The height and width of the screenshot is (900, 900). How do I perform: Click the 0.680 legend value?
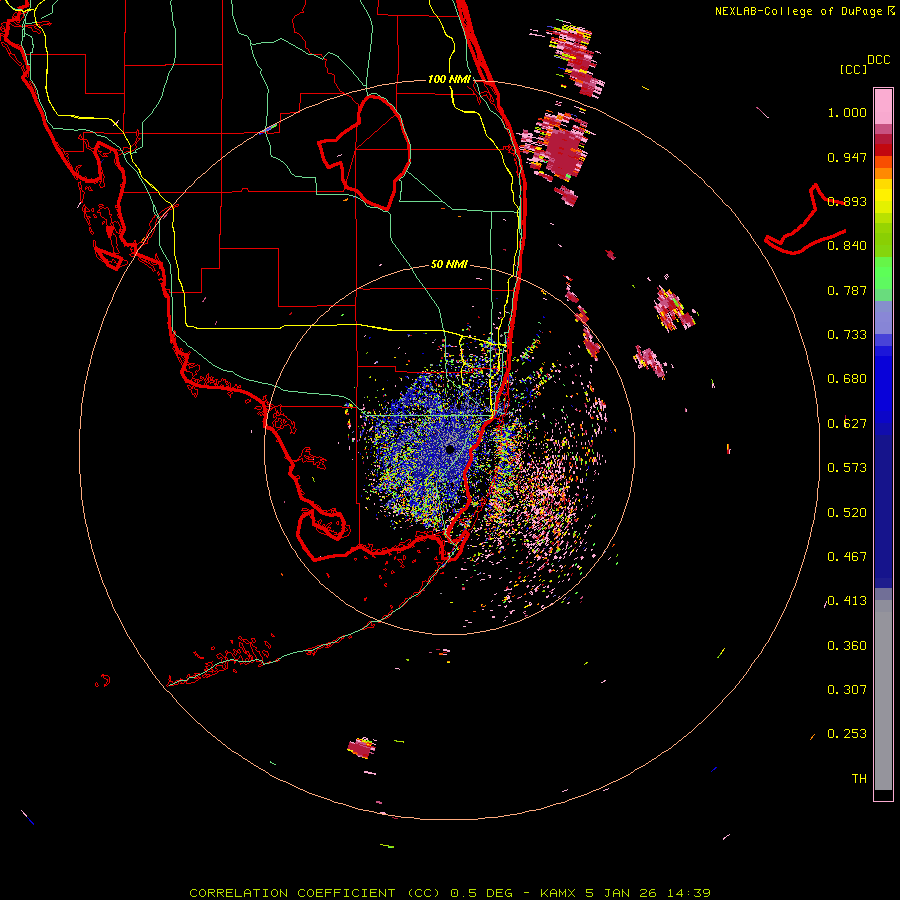click(x=847, y=379)
